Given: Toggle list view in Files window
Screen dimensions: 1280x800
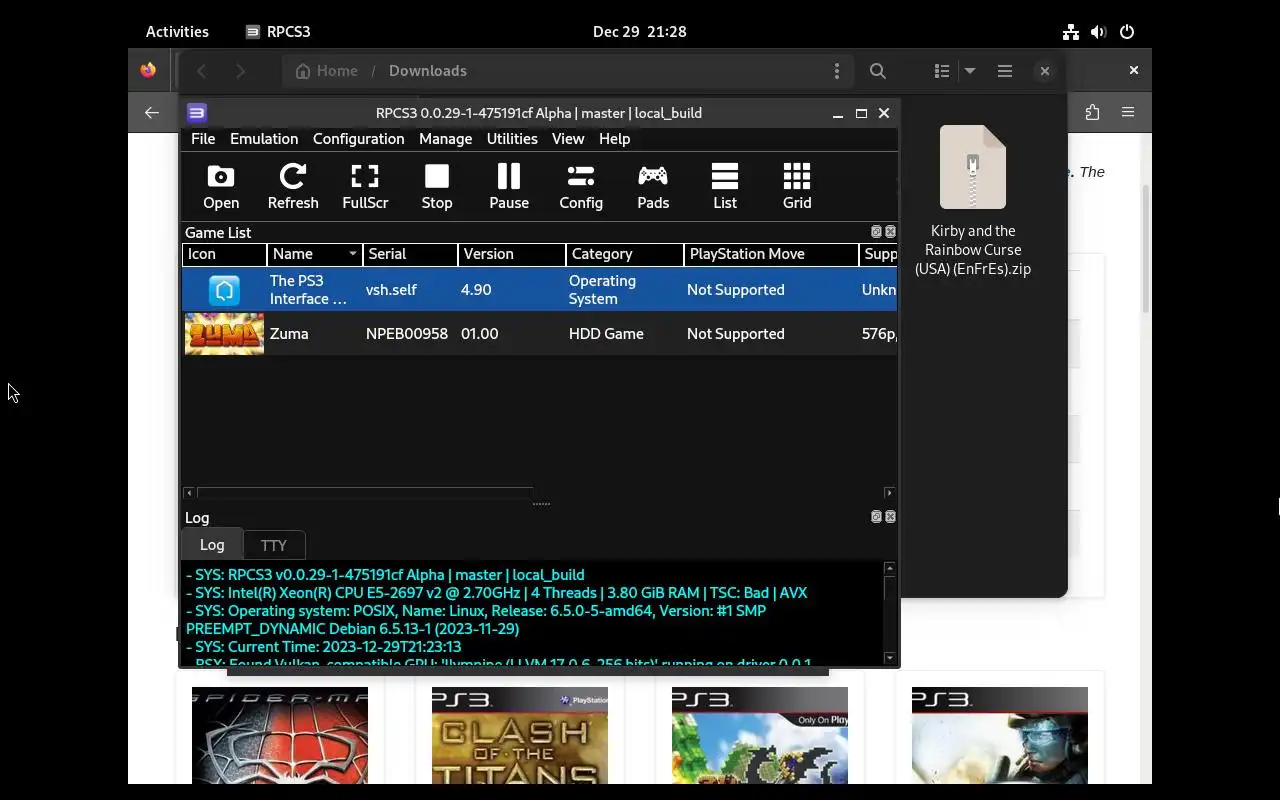Looking at the screenshot, I should point(942,71).
